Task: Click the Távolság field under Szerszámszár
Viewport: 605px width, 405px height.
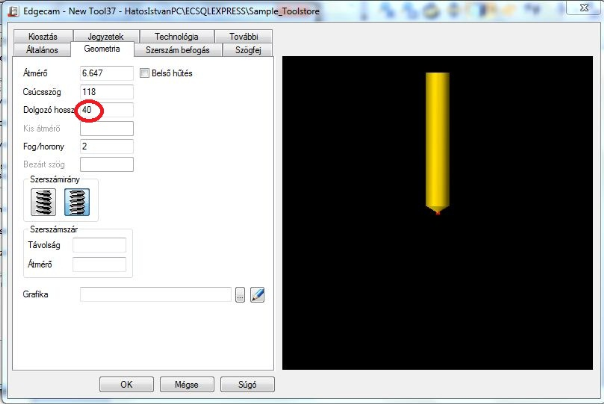Action: tap(100, 245)
